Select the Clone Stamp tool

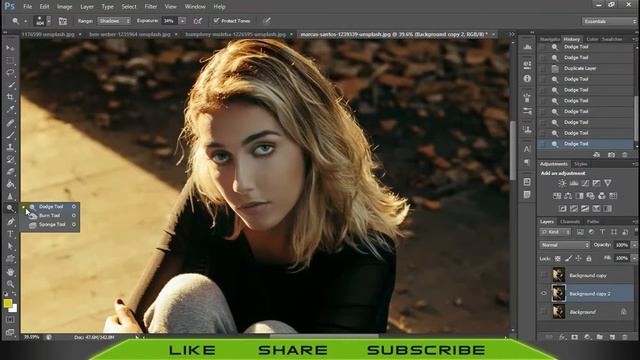[10, 147]
